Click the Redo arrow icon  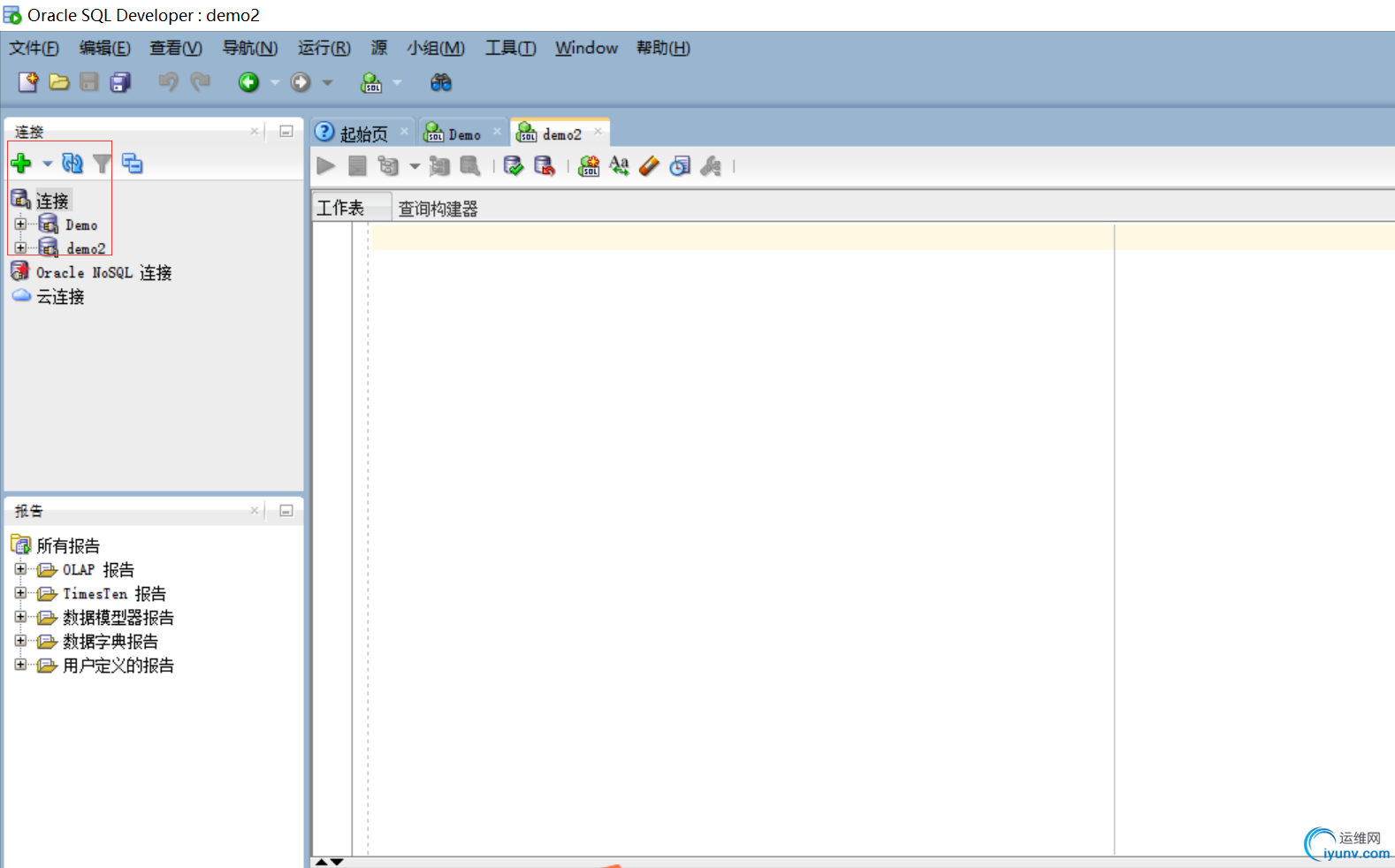pyautogui.click(x=201, y=82)
